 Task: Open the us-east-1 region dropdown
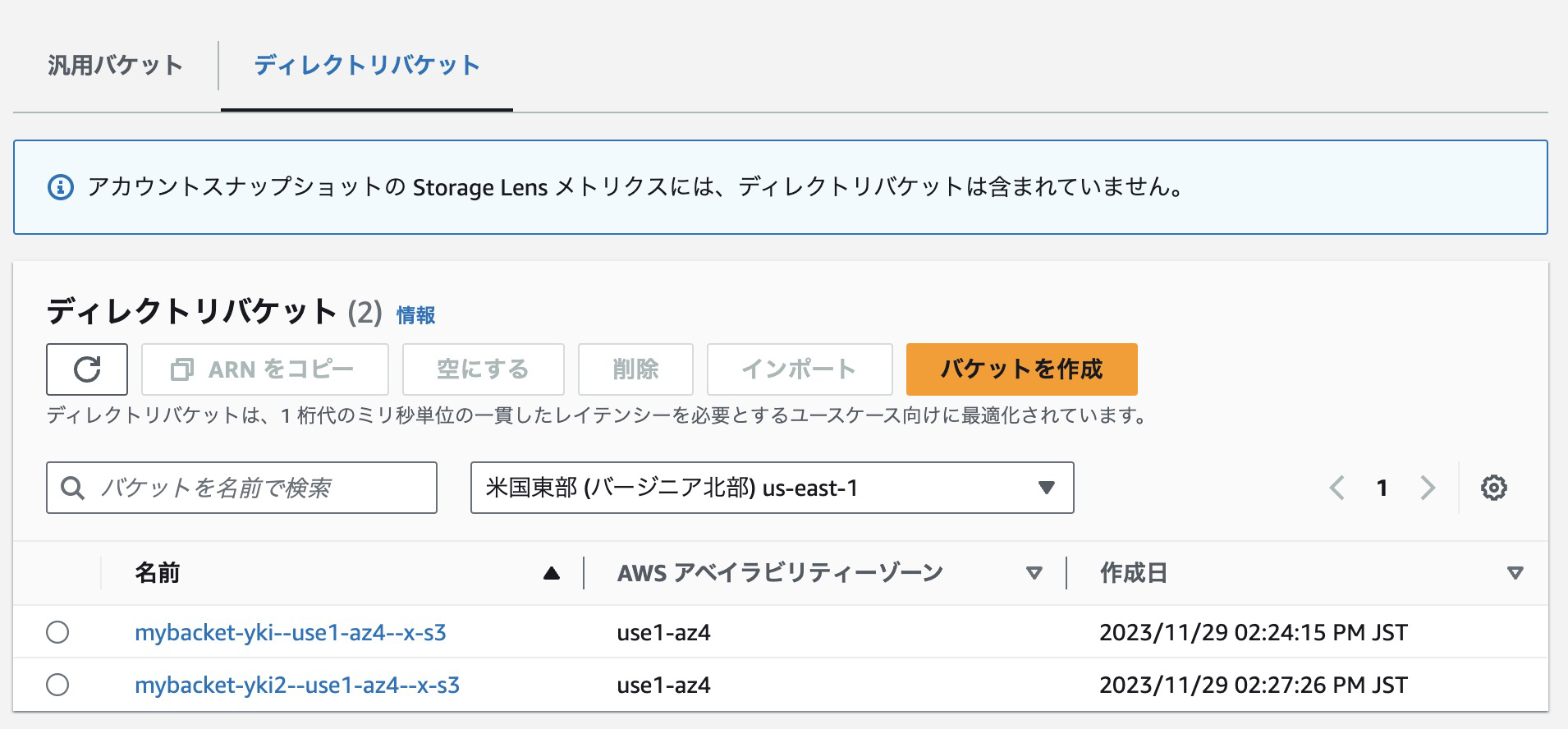tap(772, 488)
